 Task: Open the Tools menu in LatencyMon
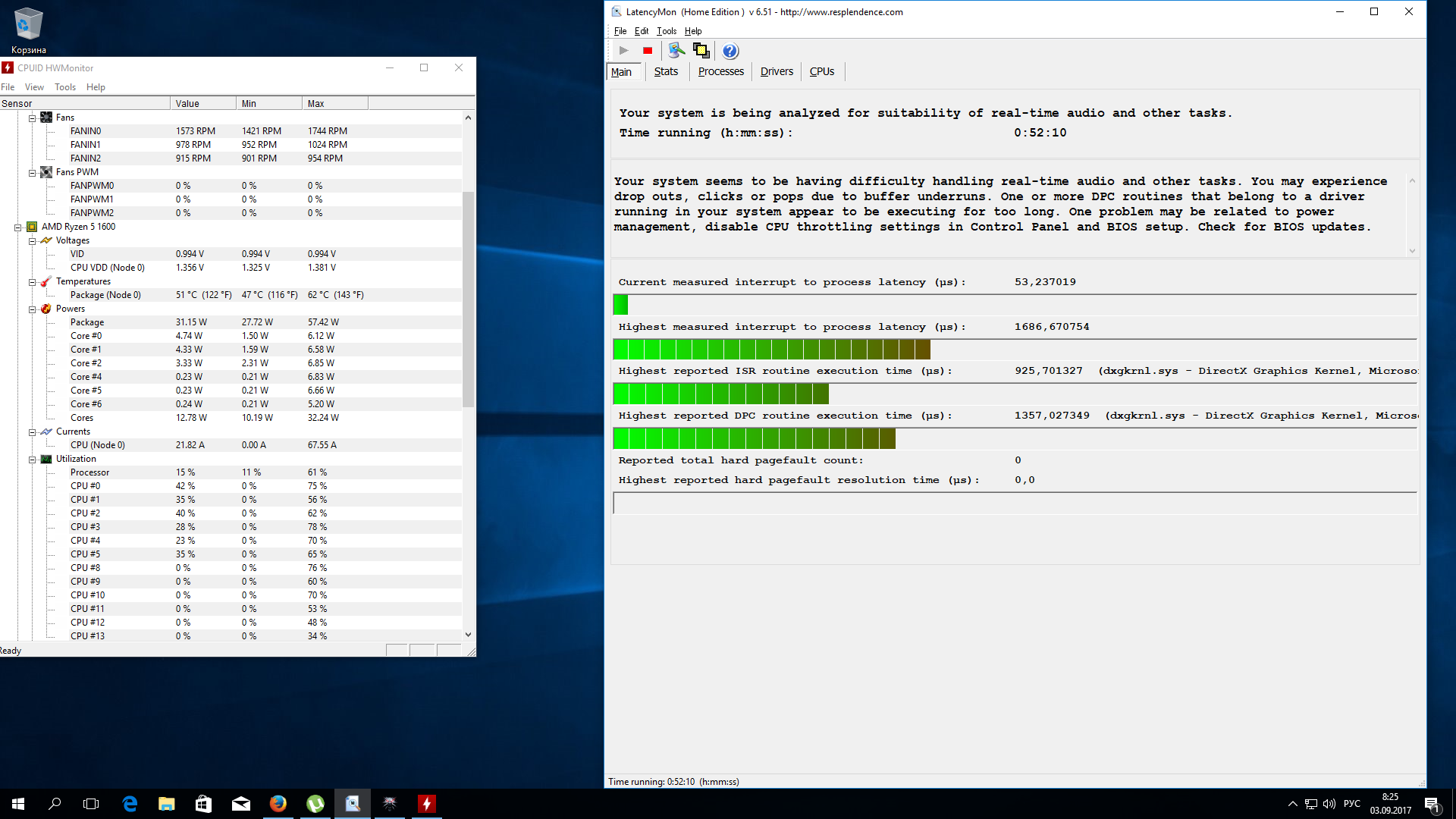tap(666, 31)
